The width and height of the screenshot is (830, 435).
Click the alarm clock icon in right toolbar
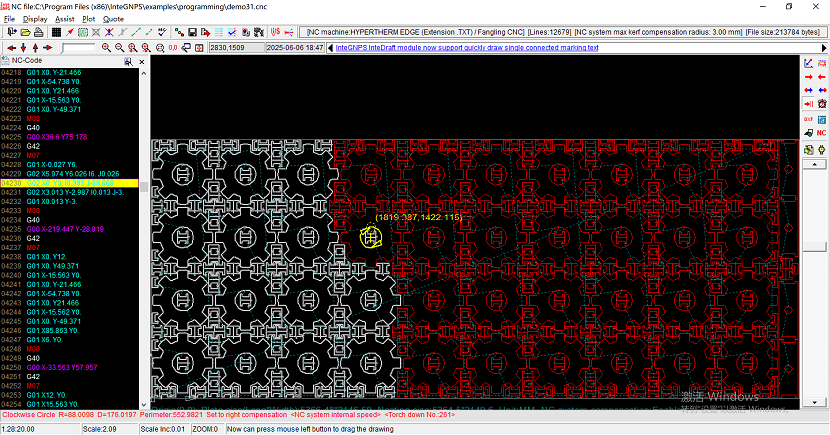[821, 103]
